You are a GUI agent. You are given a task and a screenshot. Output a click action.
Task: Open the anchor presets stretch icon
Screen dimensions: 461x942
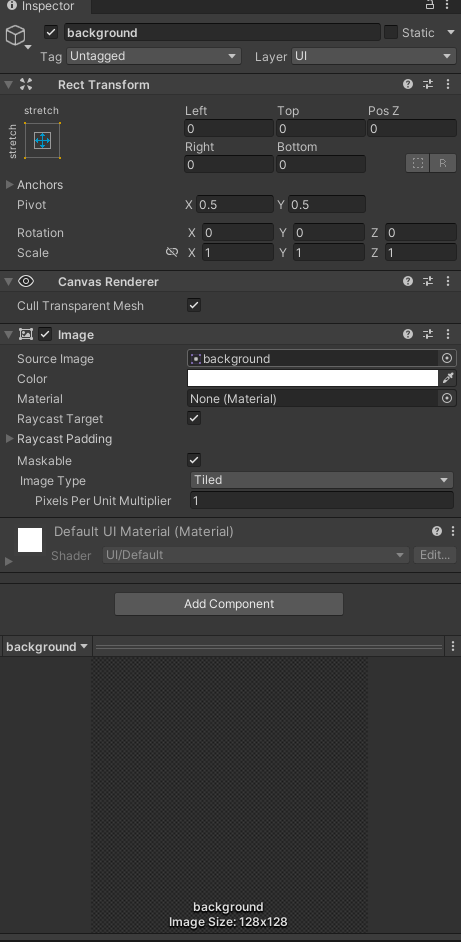[42, 141]
